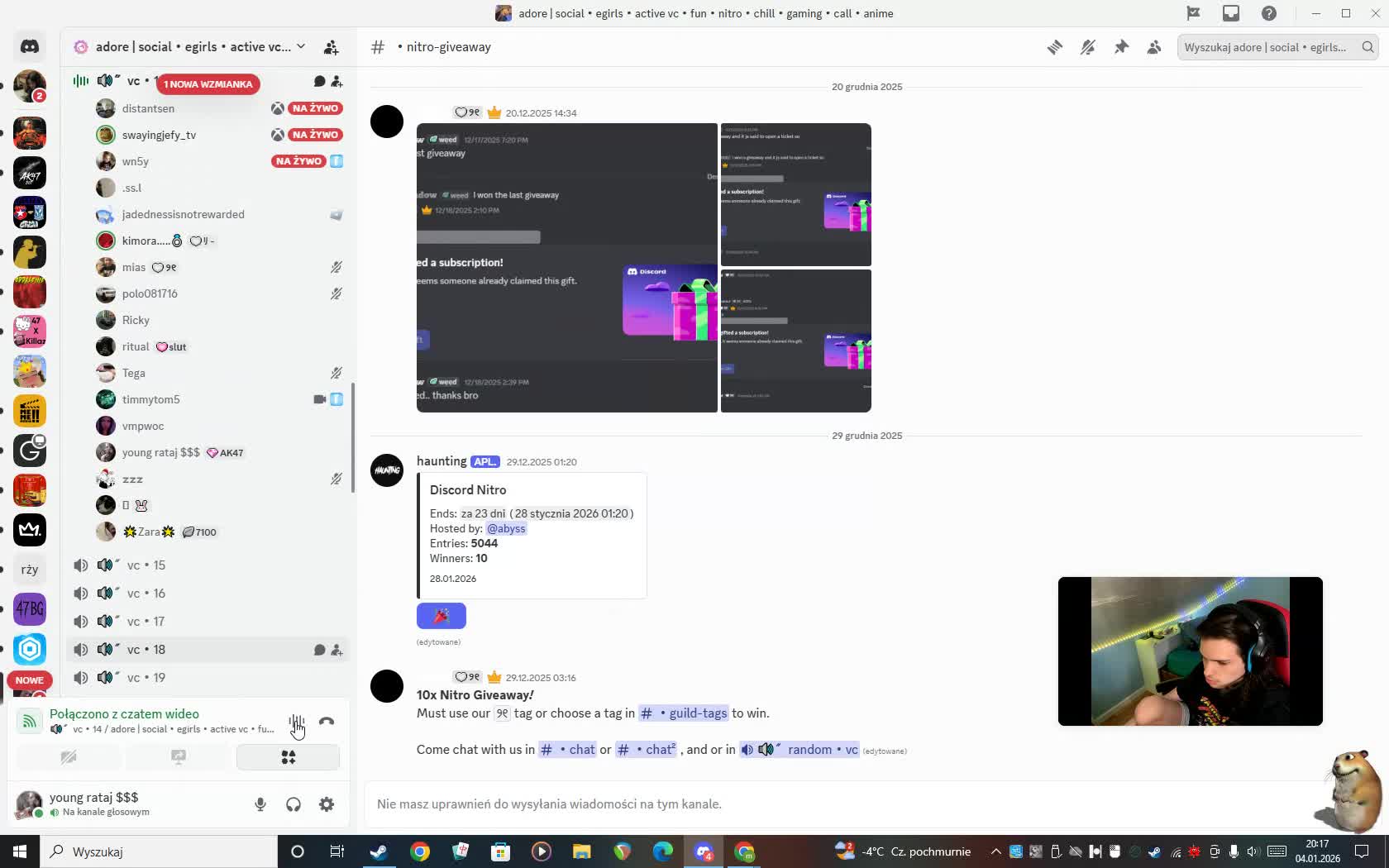Image resolution: width=1389 pixels, height=868 pixels.
Task: Click the invite people icon beside server name
Action: tap(331, 47)
